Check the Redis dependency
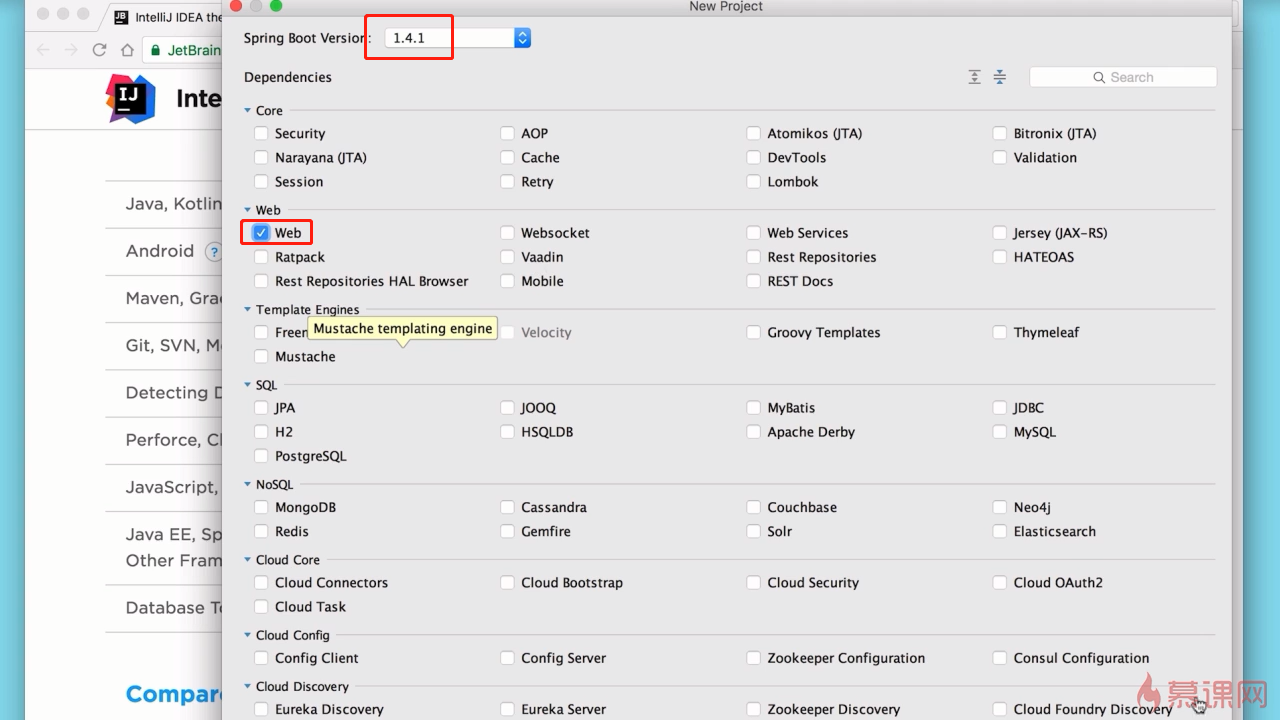This screenshot has height=720, width=1280. point(261,532)
